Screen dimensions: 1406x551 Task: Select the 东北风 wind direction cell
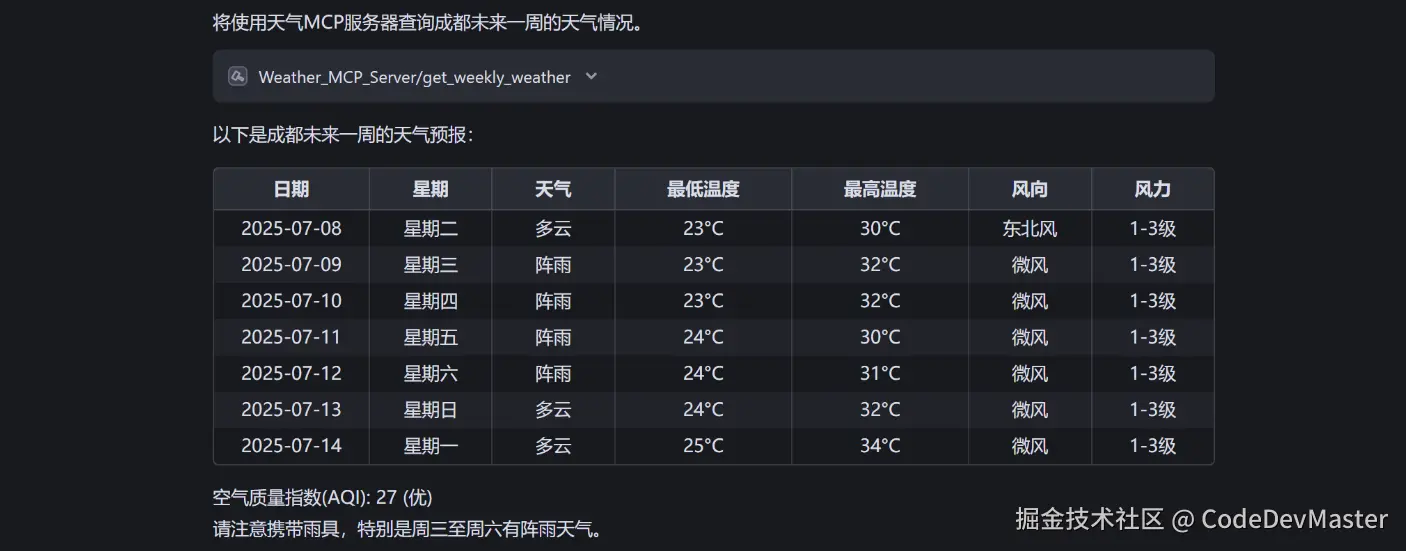[1030, 229]
